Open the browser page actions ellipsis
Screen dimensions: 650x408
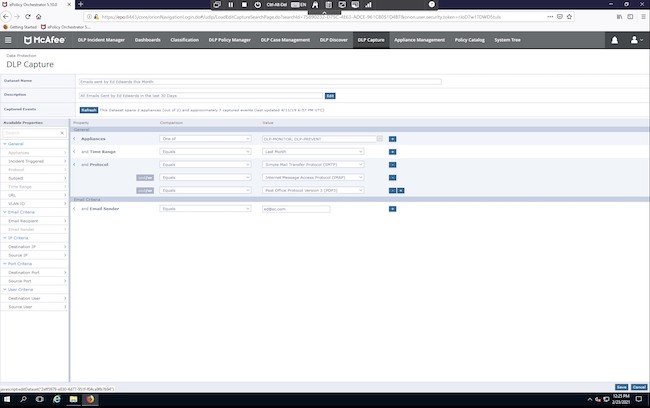(550, 17)
